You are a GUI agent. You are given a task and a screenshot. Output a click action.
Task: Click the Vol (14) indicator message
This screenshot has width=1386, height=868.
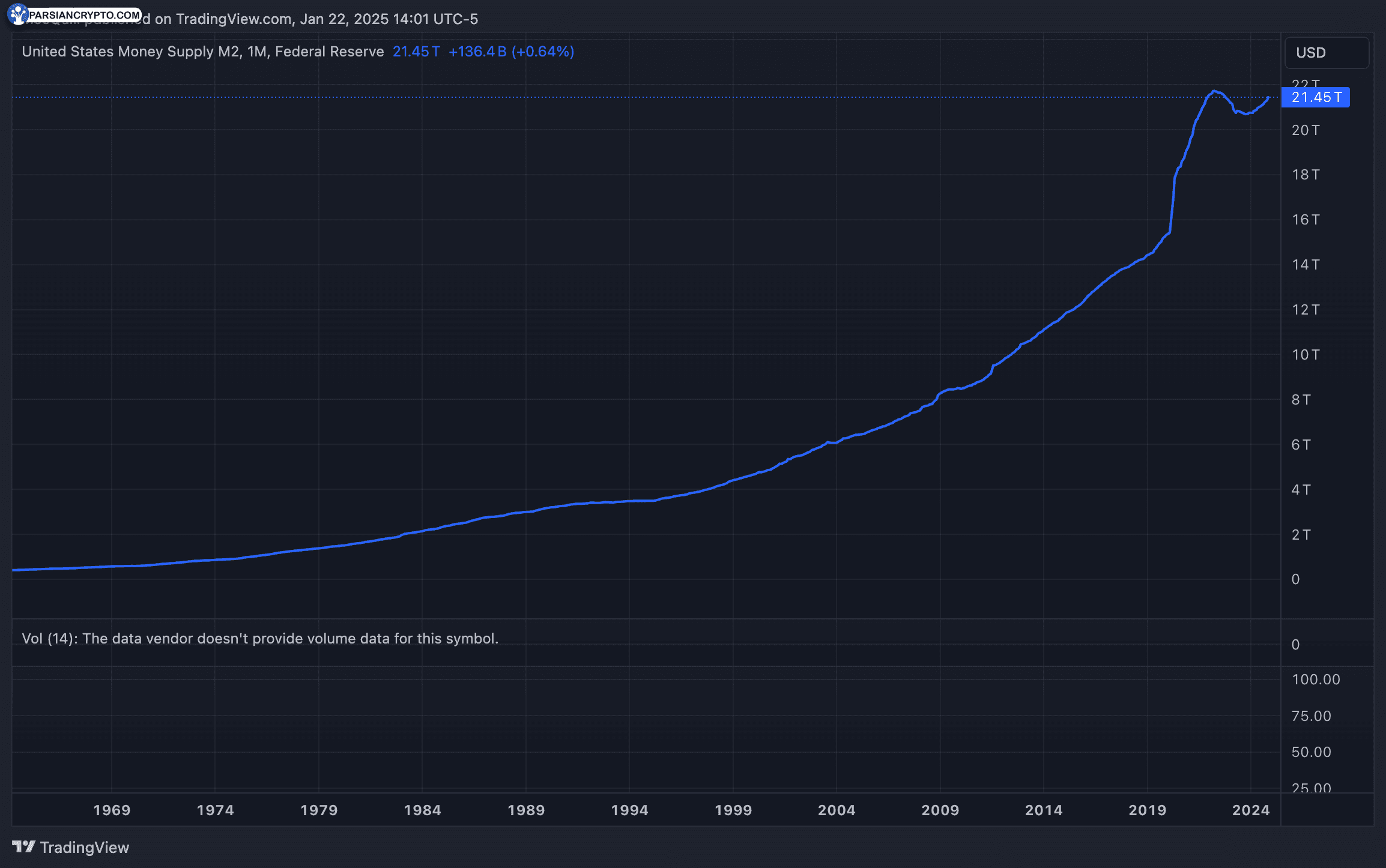260,638
